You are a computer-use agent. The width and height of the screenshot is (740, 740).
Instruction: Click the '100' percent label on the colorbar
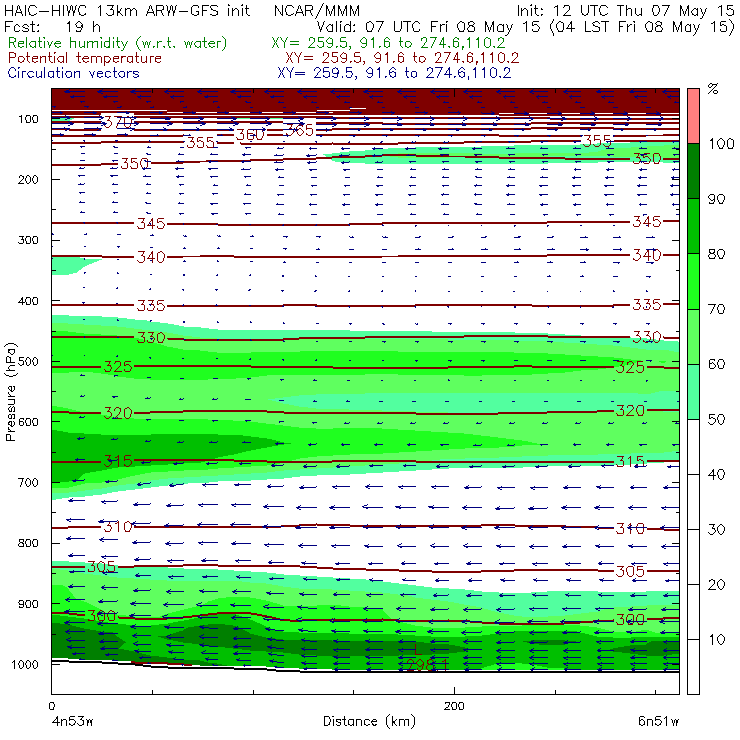tap(722, 143)
